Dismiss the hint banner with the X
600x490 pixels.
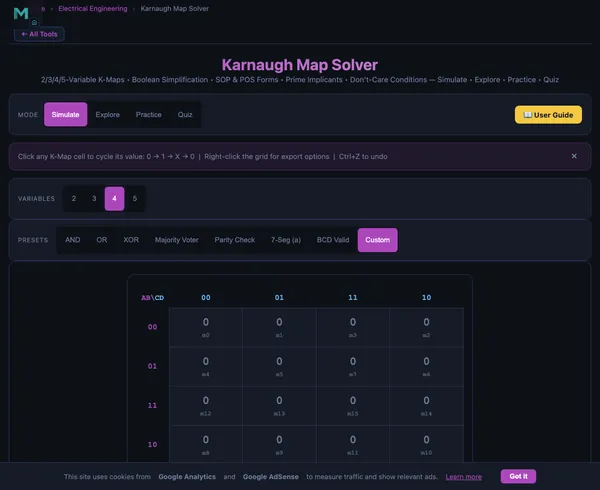tap(574, 156)
